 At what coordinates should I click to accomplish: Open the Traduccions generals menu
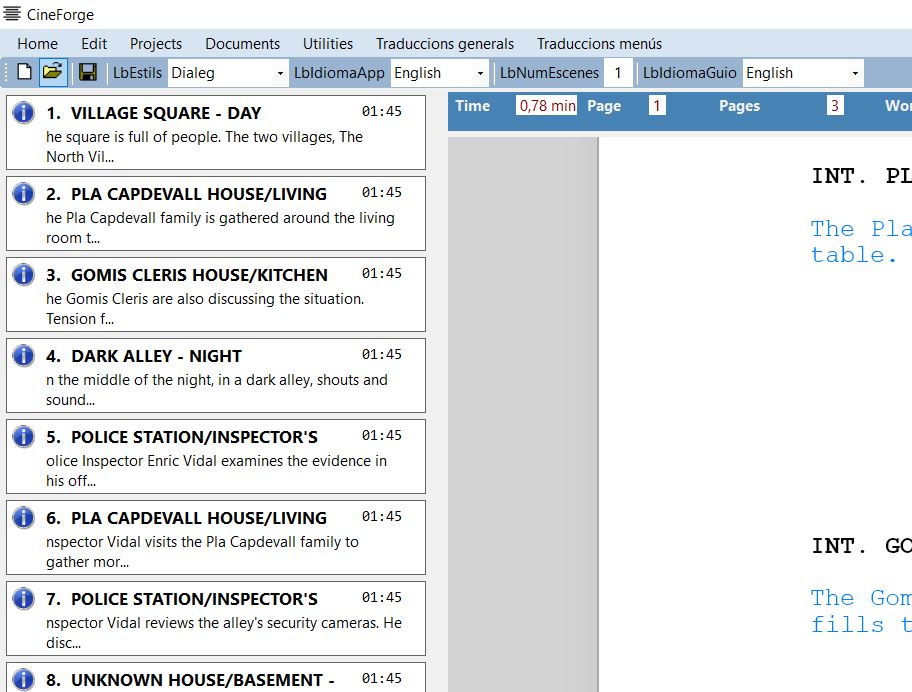click(445, 44)
